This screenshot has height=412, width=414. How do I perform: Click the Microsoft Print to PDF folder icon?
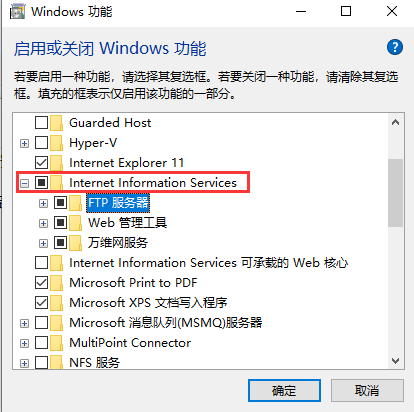tap(57, 283)
